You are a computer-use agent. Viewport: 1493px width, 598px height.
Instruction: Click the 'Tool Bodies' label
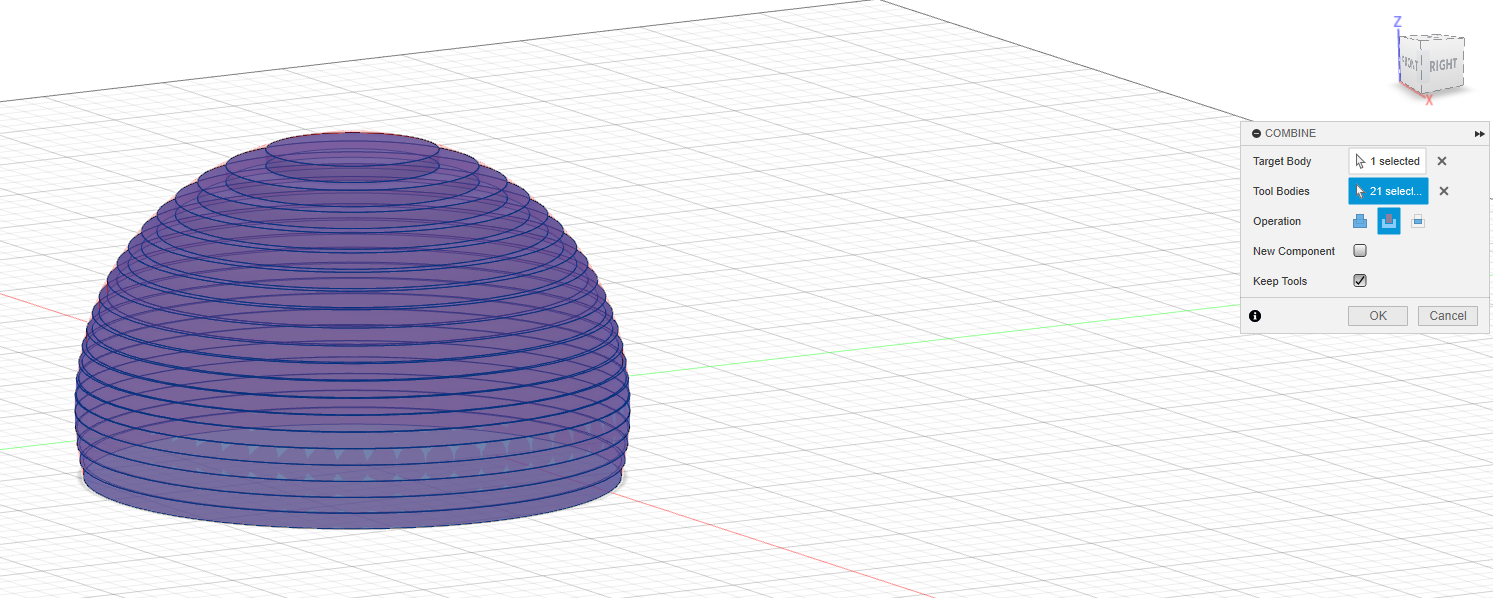[x=1281, y=191]
